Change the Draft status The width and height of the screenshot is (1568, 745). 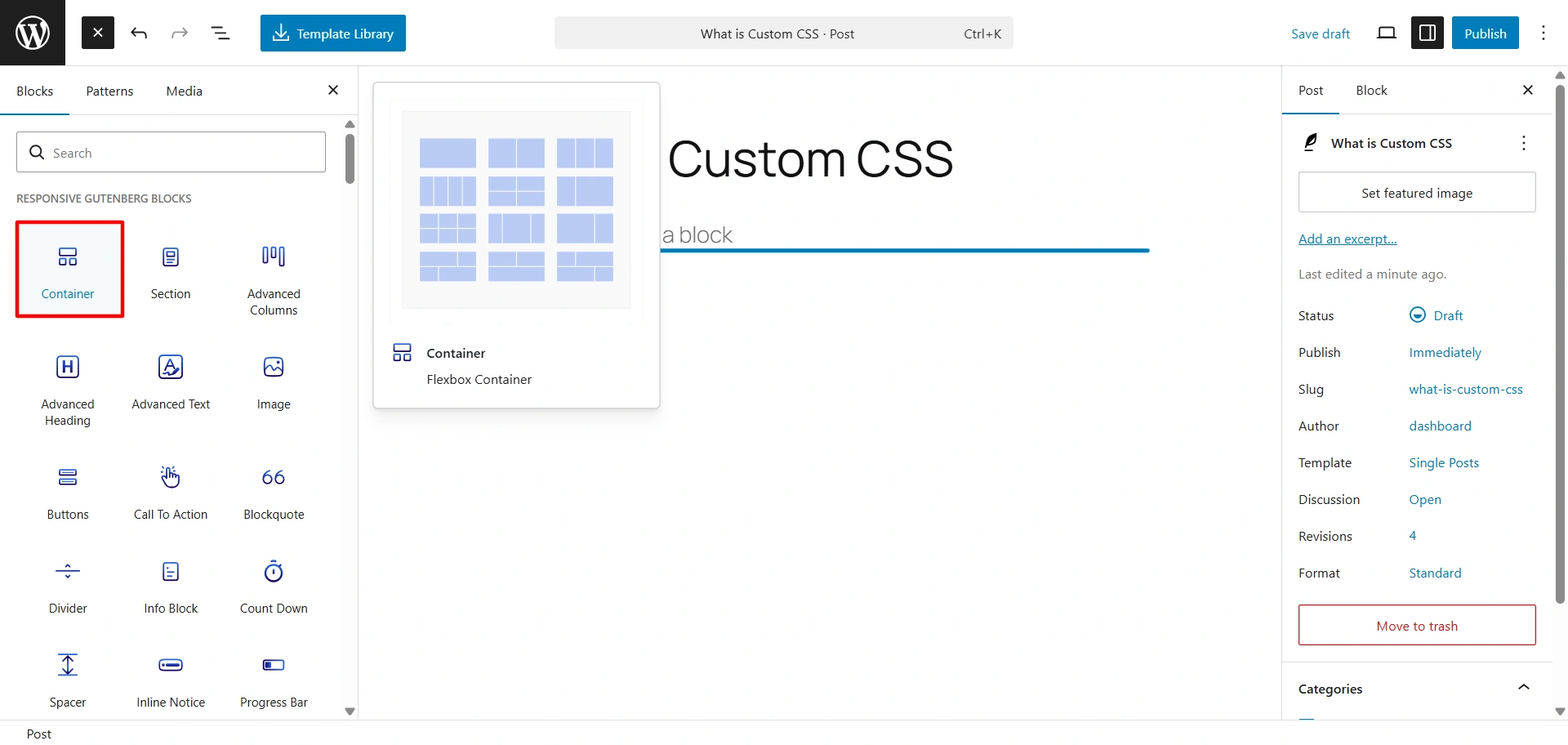tap(1437, 315)
